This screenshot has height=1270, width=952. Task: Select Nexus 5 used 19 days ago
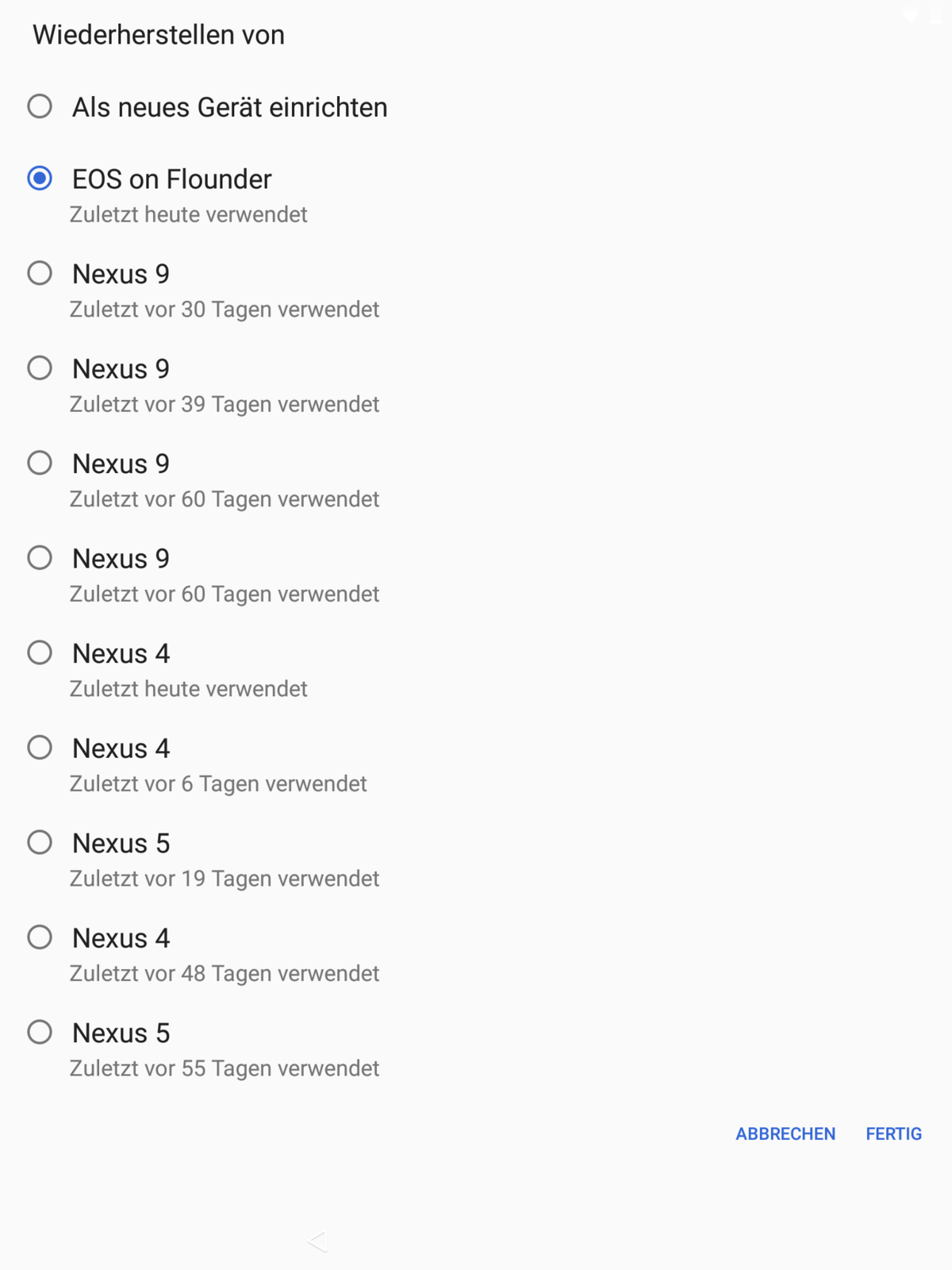point(40,843)
